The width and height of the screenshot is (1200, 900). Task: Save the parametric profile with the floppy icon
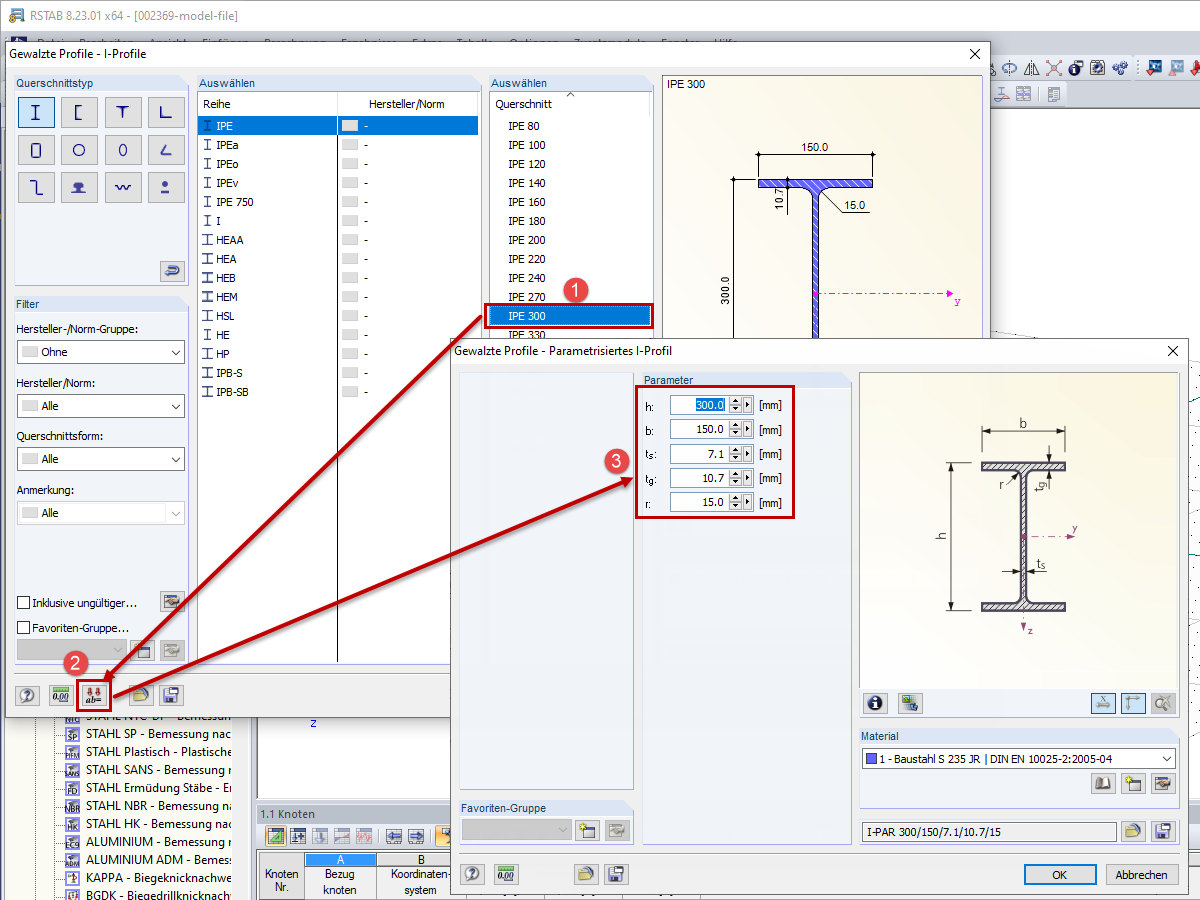pos(1163,832)
